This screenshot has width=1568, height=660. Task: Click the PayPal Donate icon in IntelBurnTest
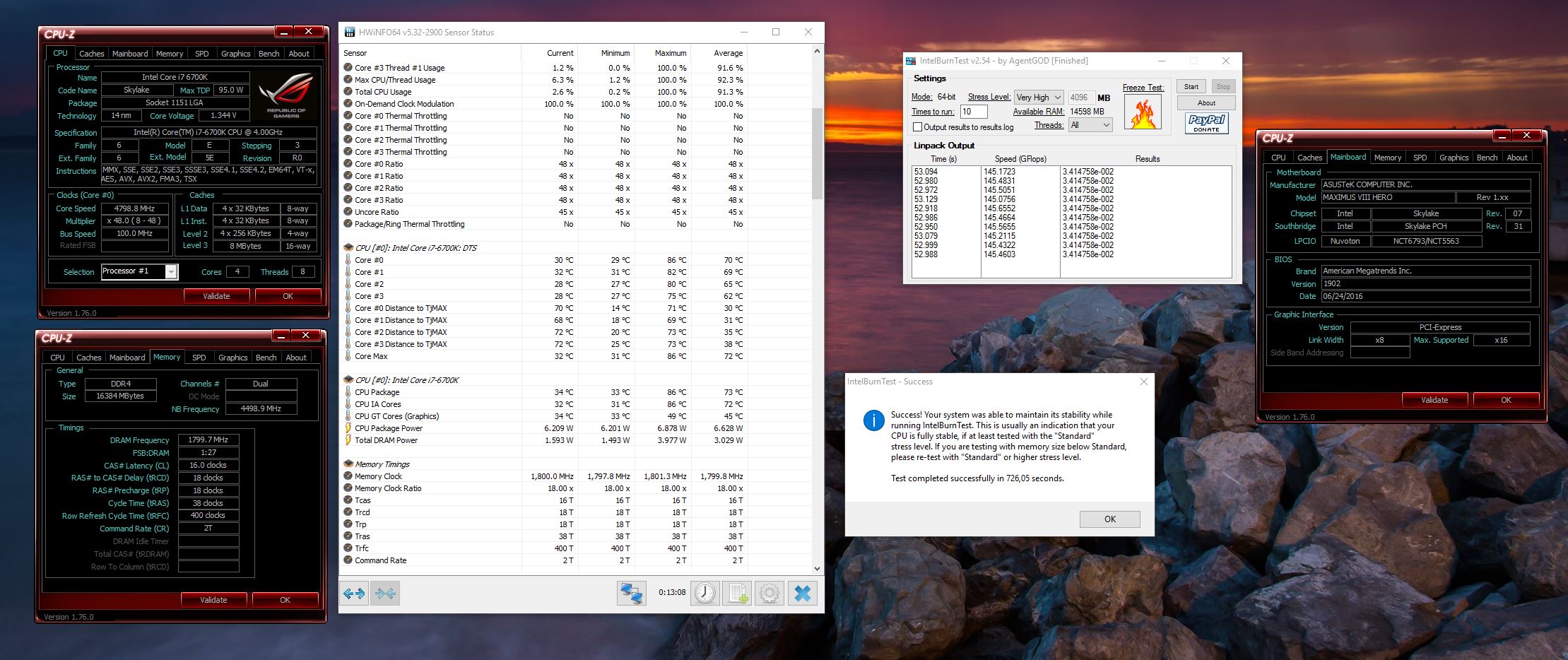1206,123
